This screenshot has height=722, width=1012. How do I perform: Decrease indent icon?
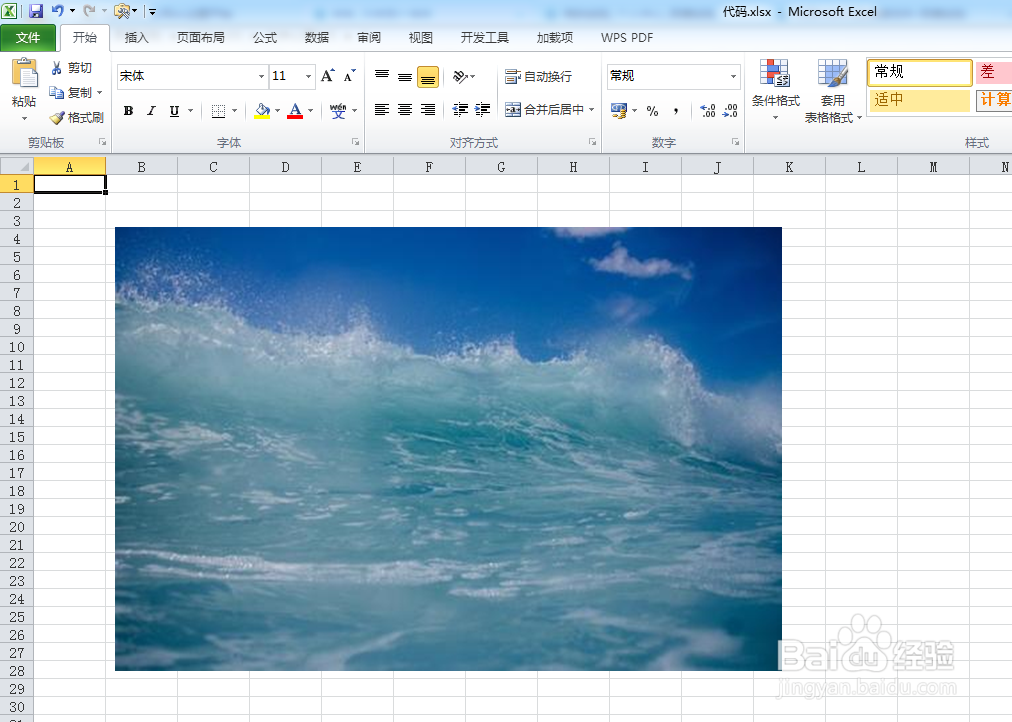coord(460,110)
